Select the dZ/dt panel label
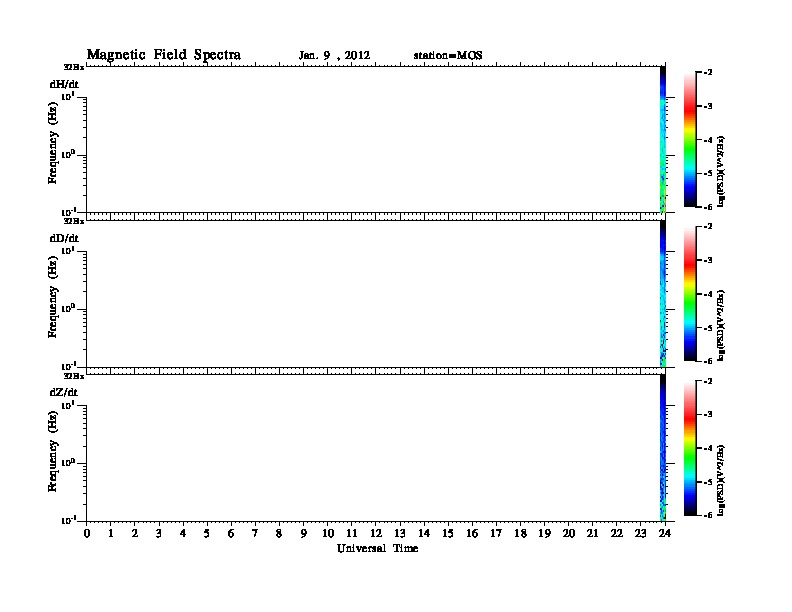 [64, 392]
